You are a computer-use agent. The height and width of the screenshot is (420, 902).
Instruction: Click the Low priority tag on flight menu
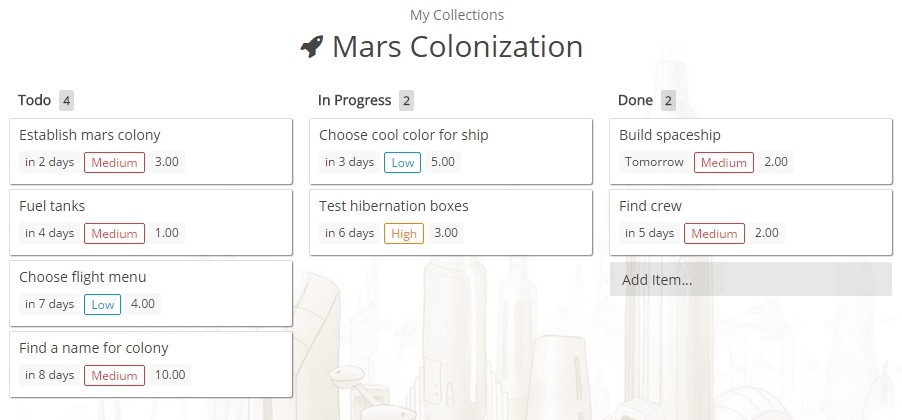(x=101, y=304)
